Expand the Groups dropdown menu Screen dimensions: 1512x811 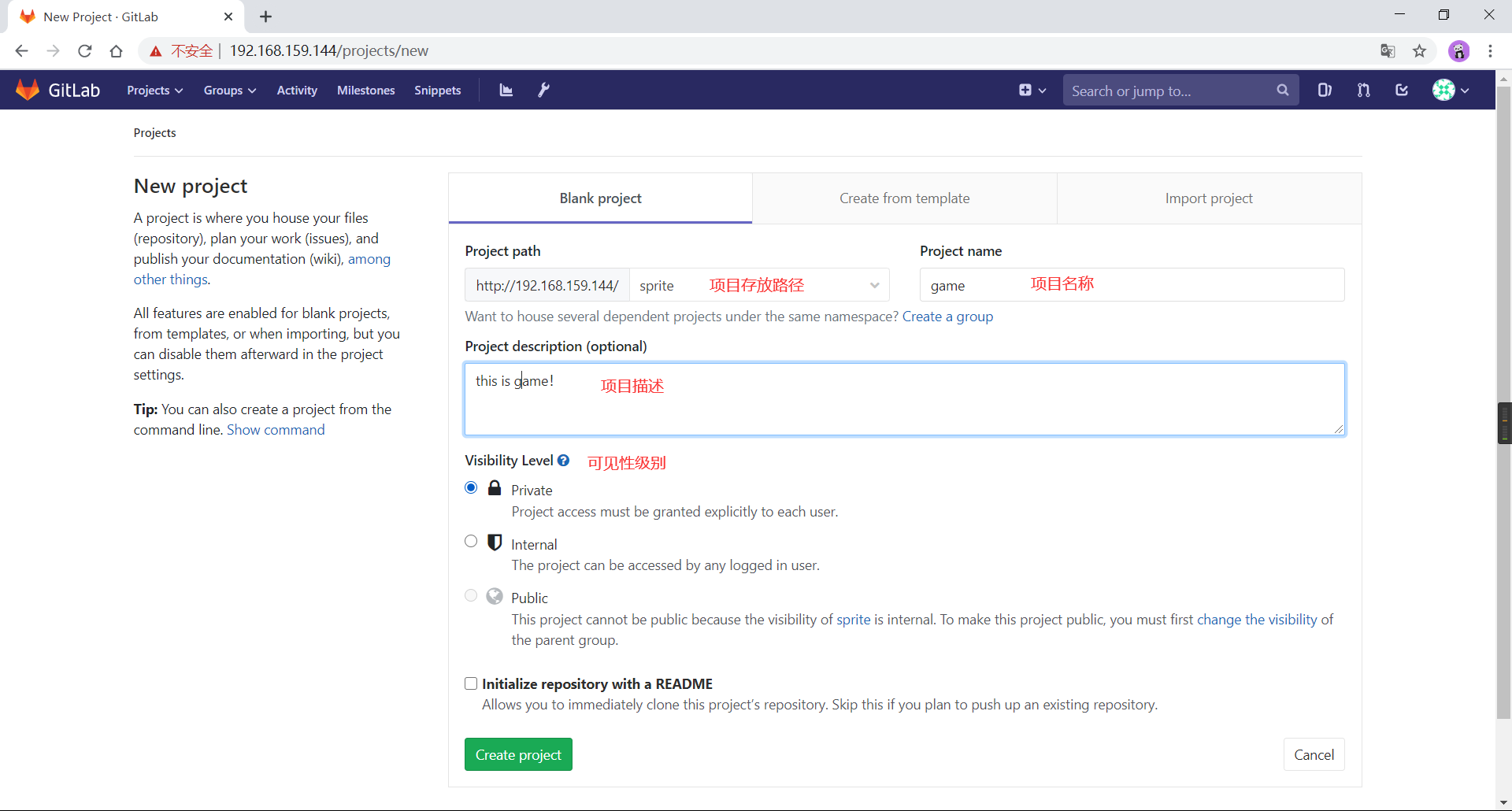click(x=230, y=91)
